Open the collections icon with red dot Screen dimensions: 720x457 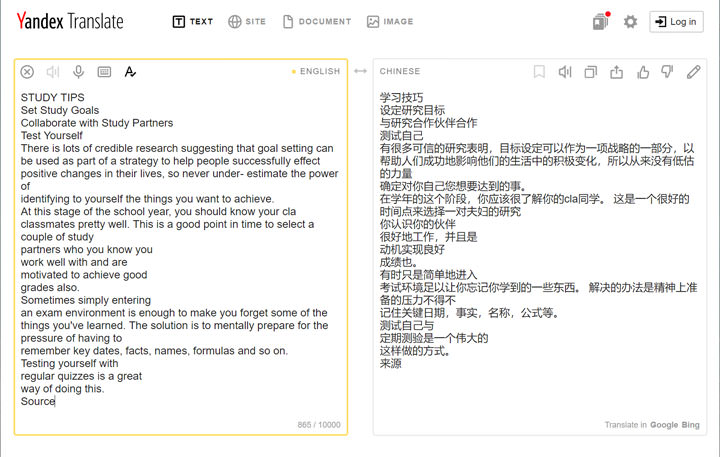[601, 21]
